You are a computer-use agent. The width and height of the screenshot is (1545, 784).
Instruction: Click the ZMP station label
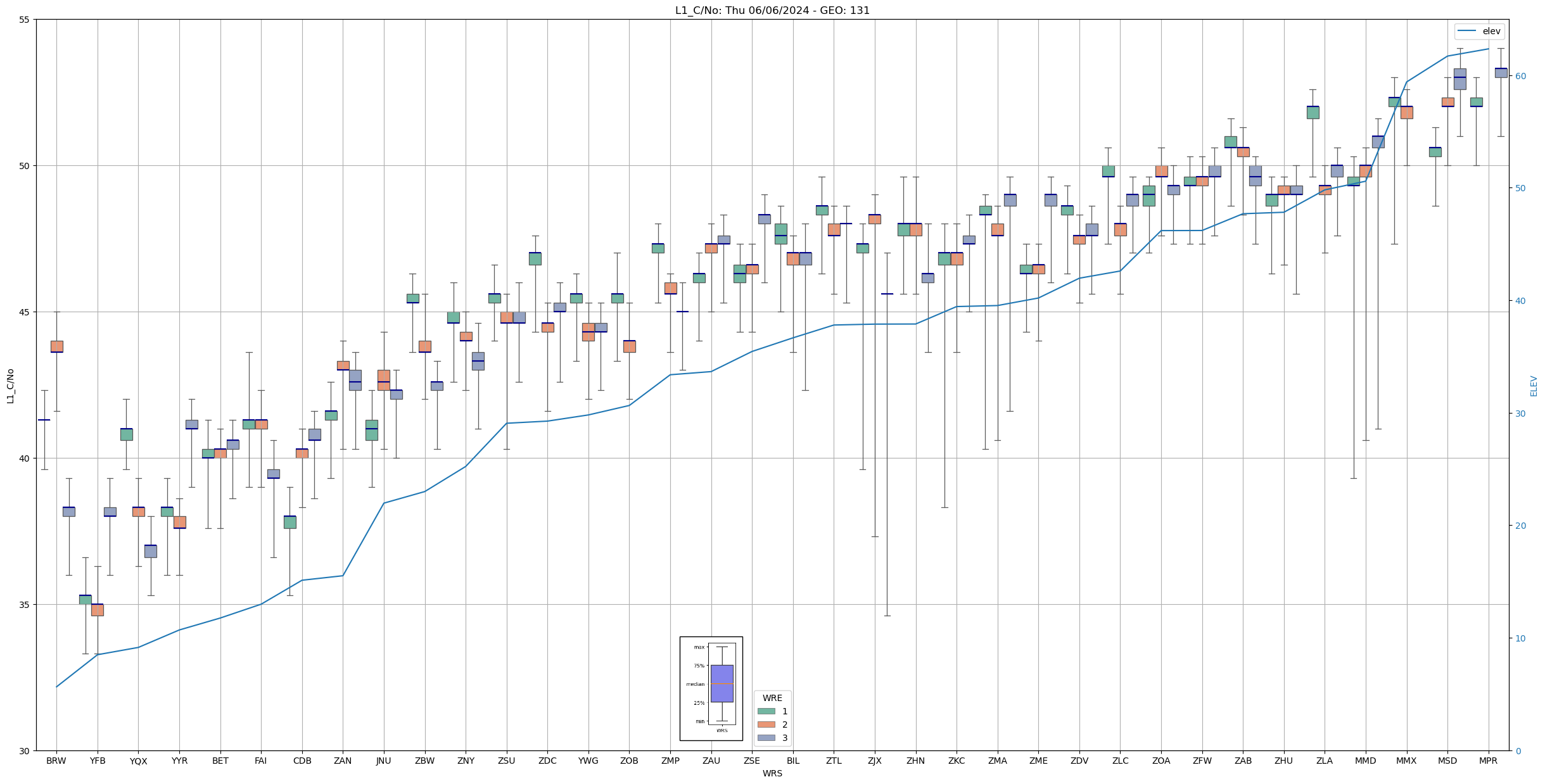[x=670, y=761]
